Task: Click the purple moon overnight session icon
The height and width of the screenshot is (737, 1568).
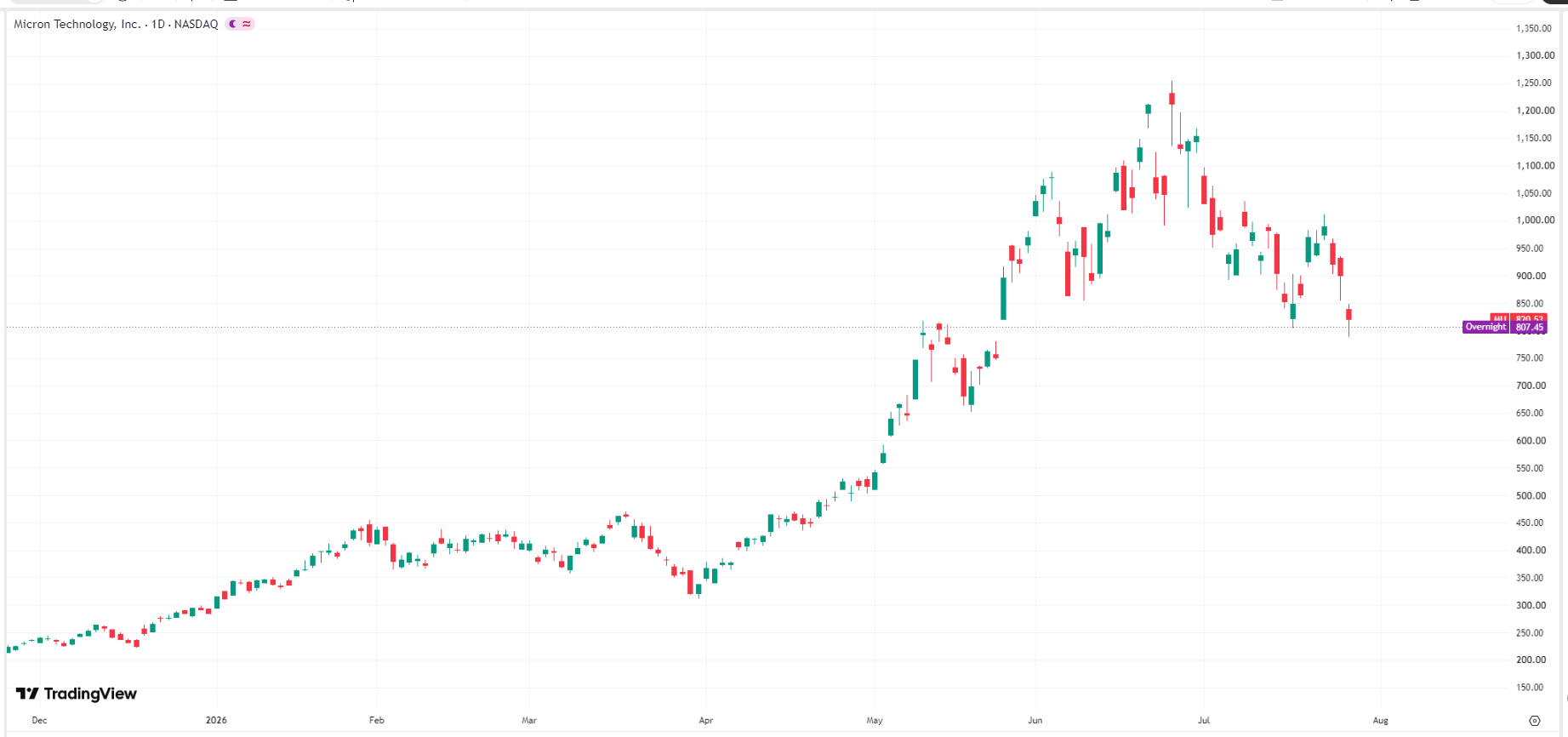Action: pyautogui.click(x=233, y=24)
